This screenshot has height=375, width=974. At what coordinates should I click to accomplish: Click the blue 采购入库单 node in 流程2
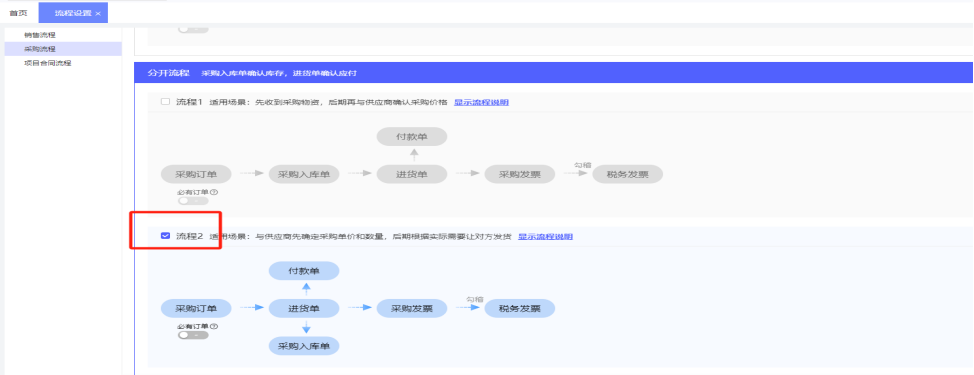(304, 346)
